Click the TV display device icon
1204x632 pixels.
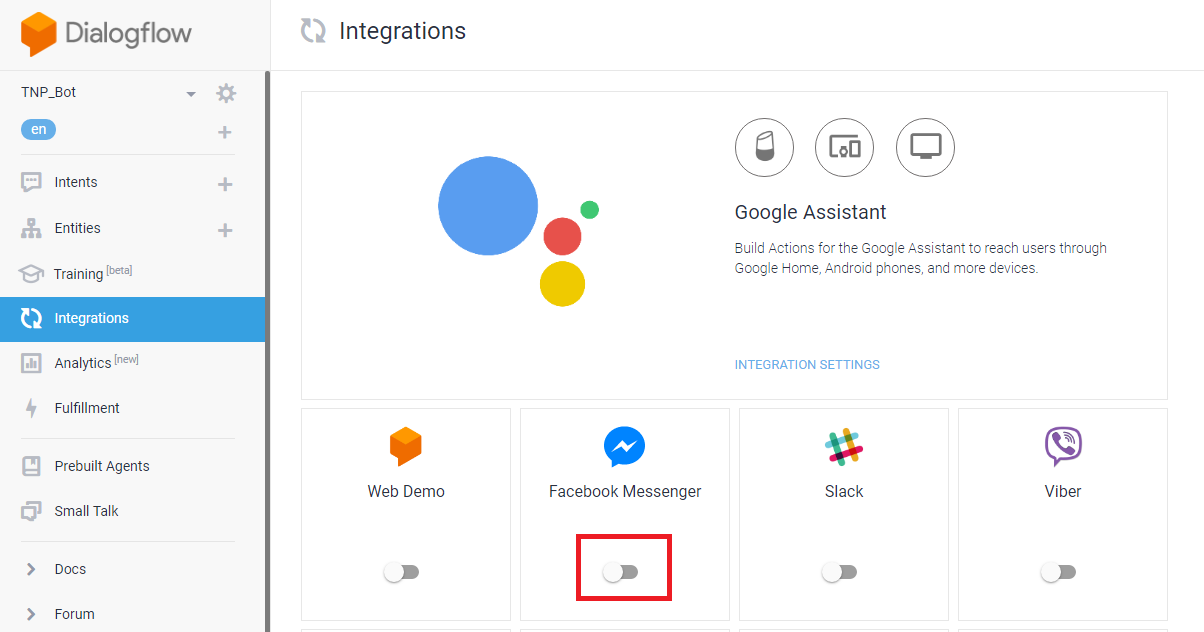click(x=925, y=148)
